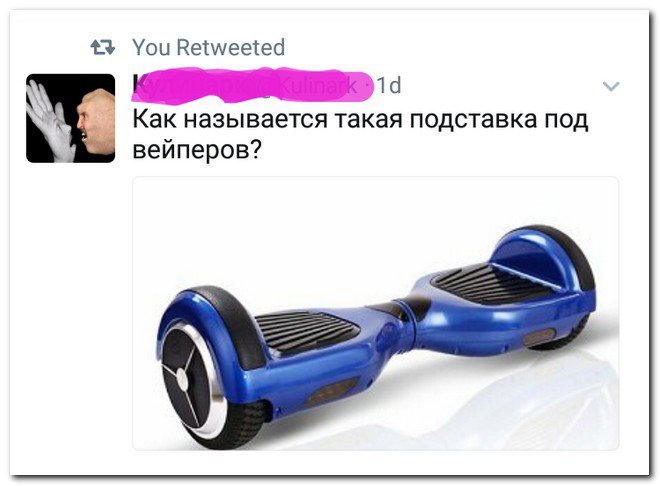
Task: Click the word "вейперов?" in the tweet
Action: coord(197,149)
